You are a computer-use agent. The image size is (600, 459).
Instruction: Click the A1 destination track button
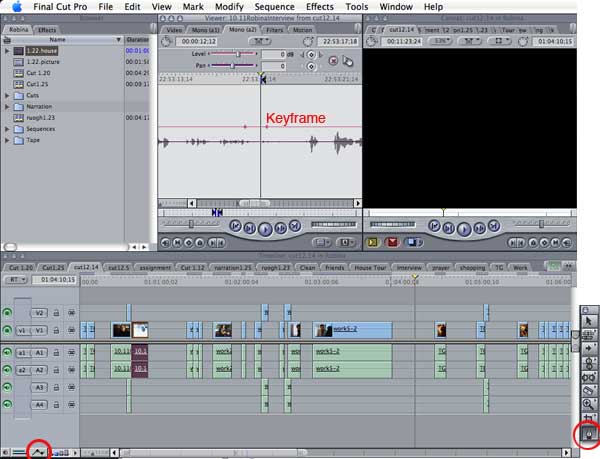(39, 353)
